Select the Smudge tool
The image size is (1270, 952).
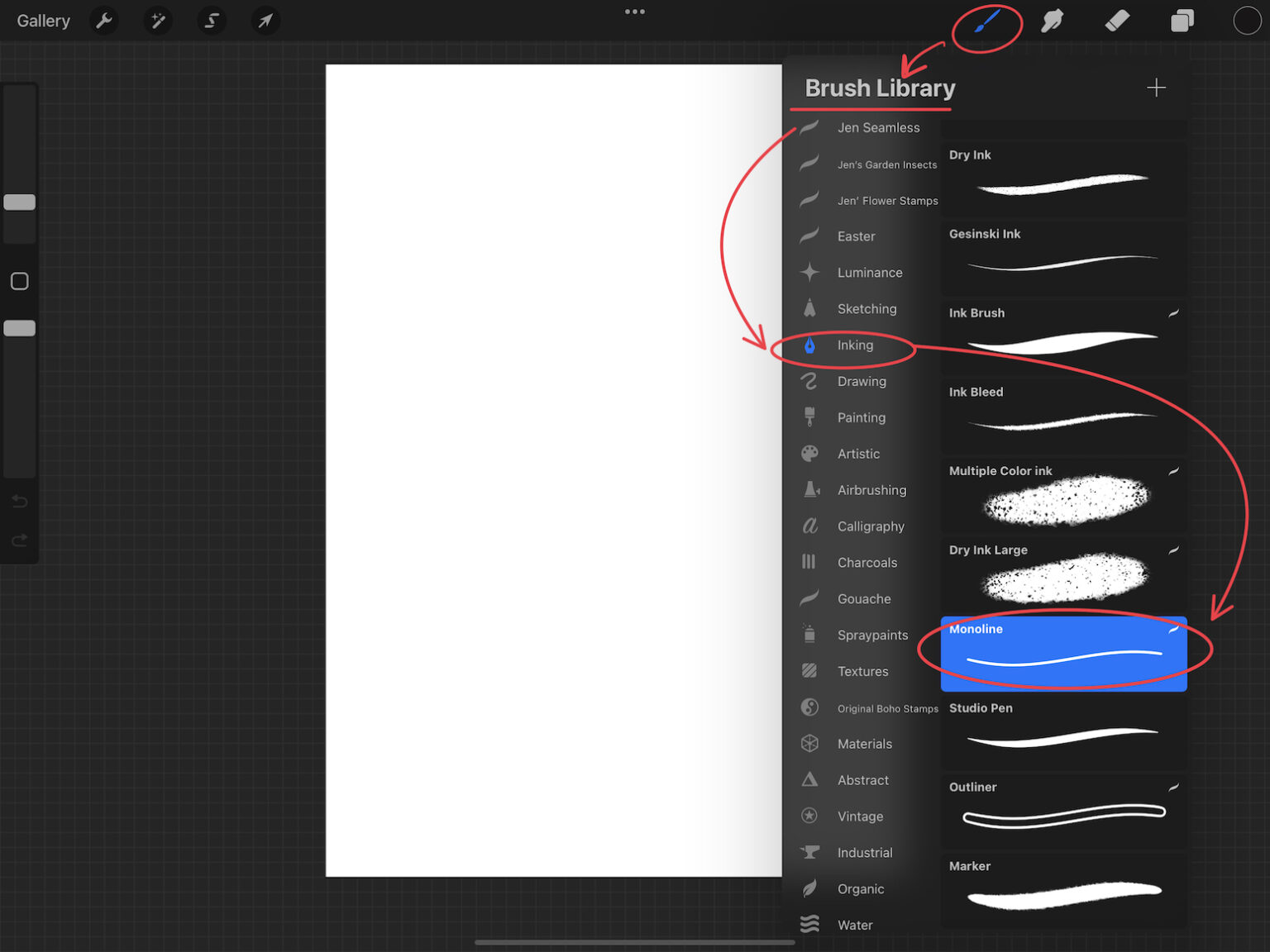point(1052,21)
